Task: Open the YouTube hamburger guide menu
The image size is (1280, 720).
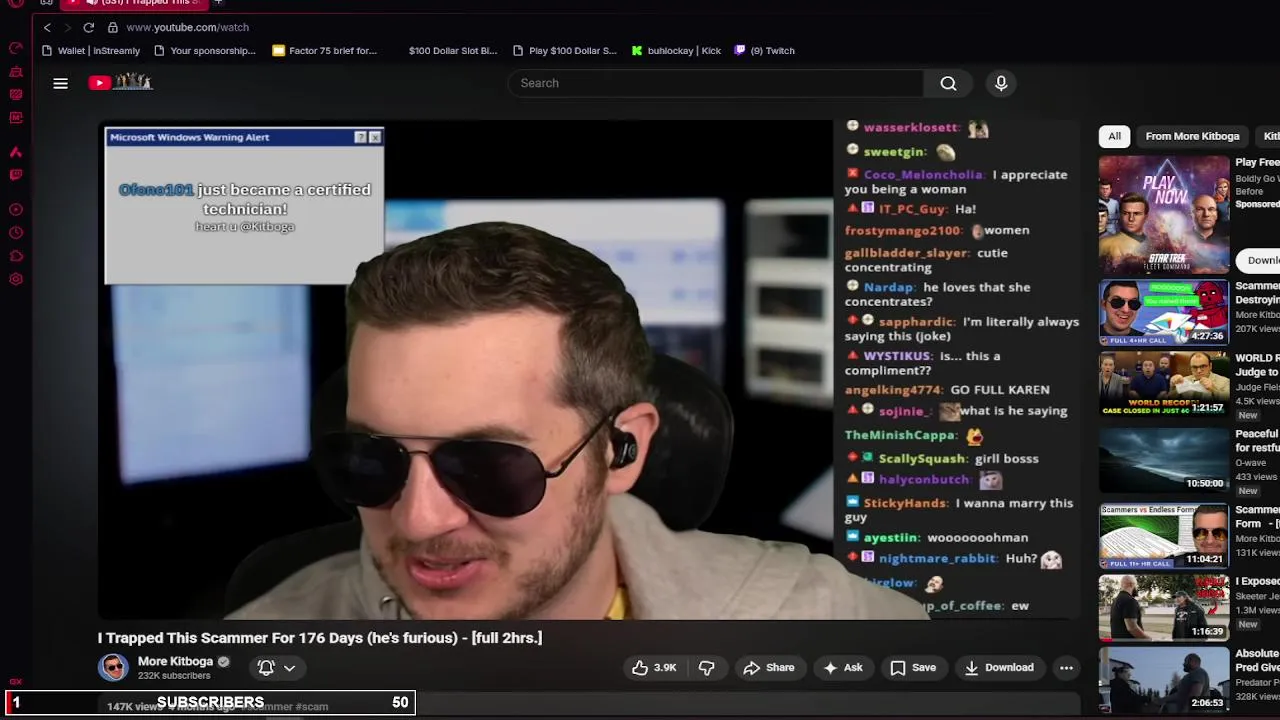Action: pos(60,83)
